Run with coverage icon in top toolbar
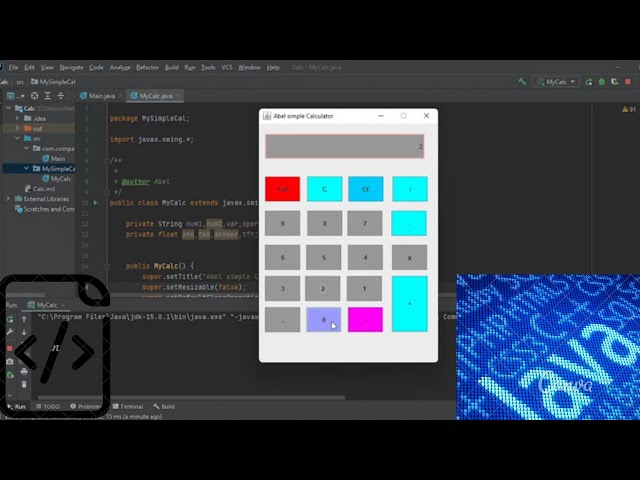The width and height of the screenshot is (640, 480). click(x=615, y=82)
